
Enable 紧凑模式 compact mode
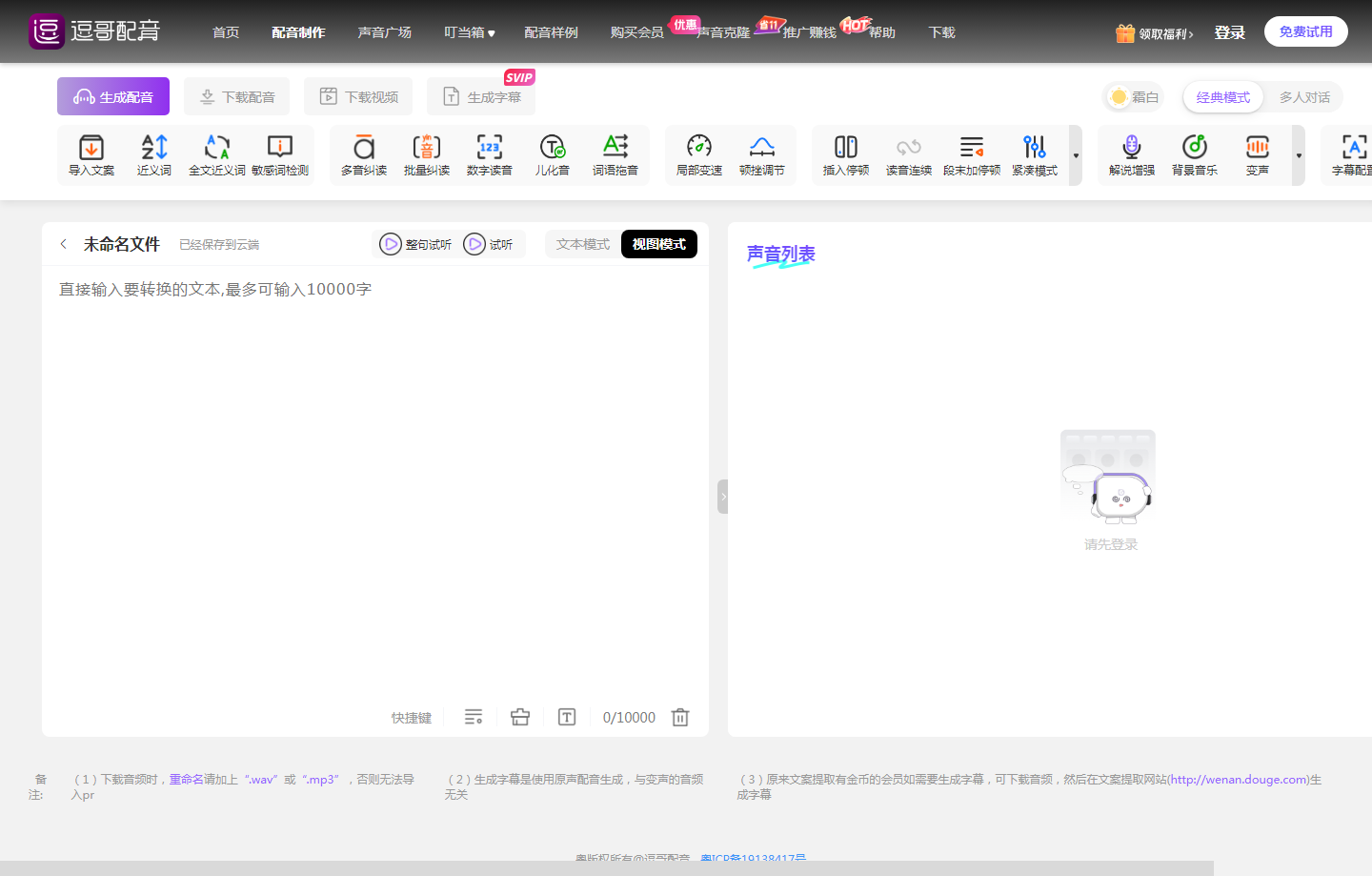click(x=1034, y=154)
